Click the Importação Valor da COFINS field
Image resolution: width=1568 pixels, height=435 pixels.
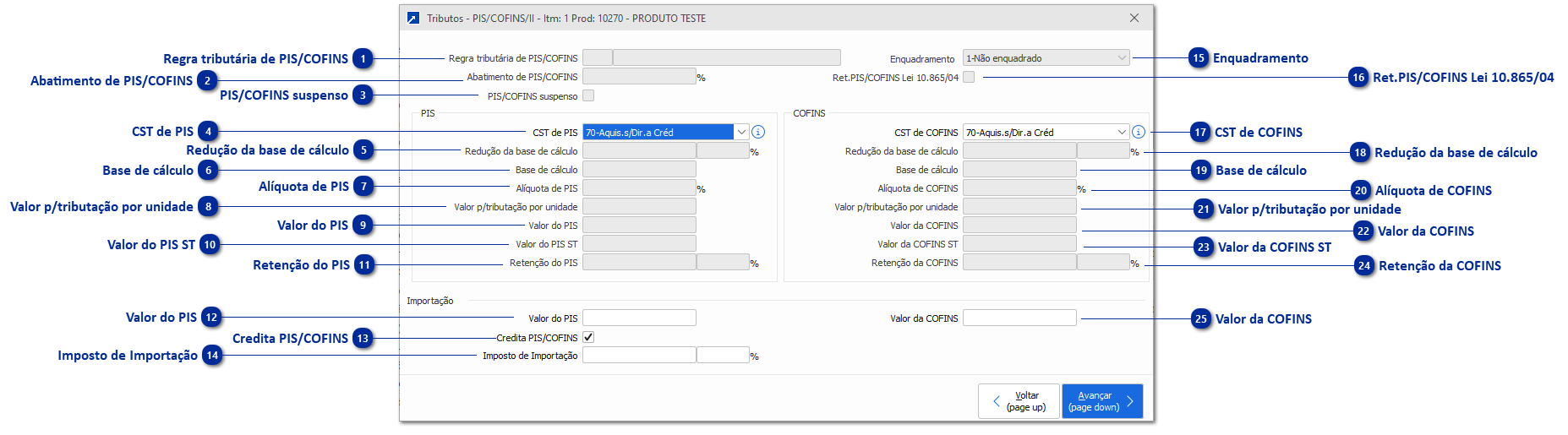click(x=1019, y=318)
